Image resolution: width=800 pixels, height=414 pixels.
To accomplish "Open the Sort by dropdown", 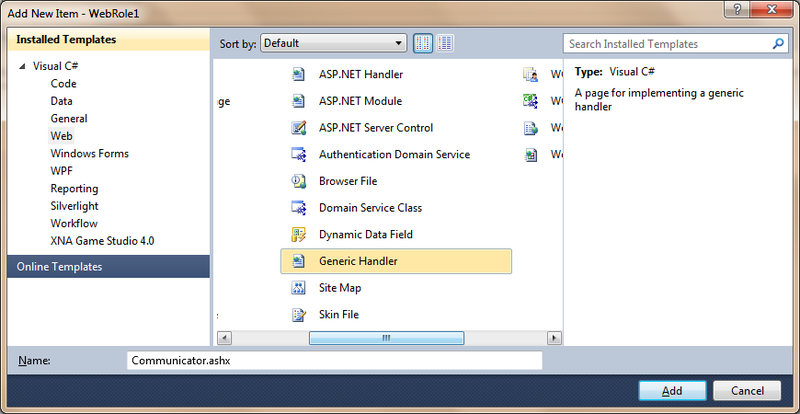I will coord(334,43).
